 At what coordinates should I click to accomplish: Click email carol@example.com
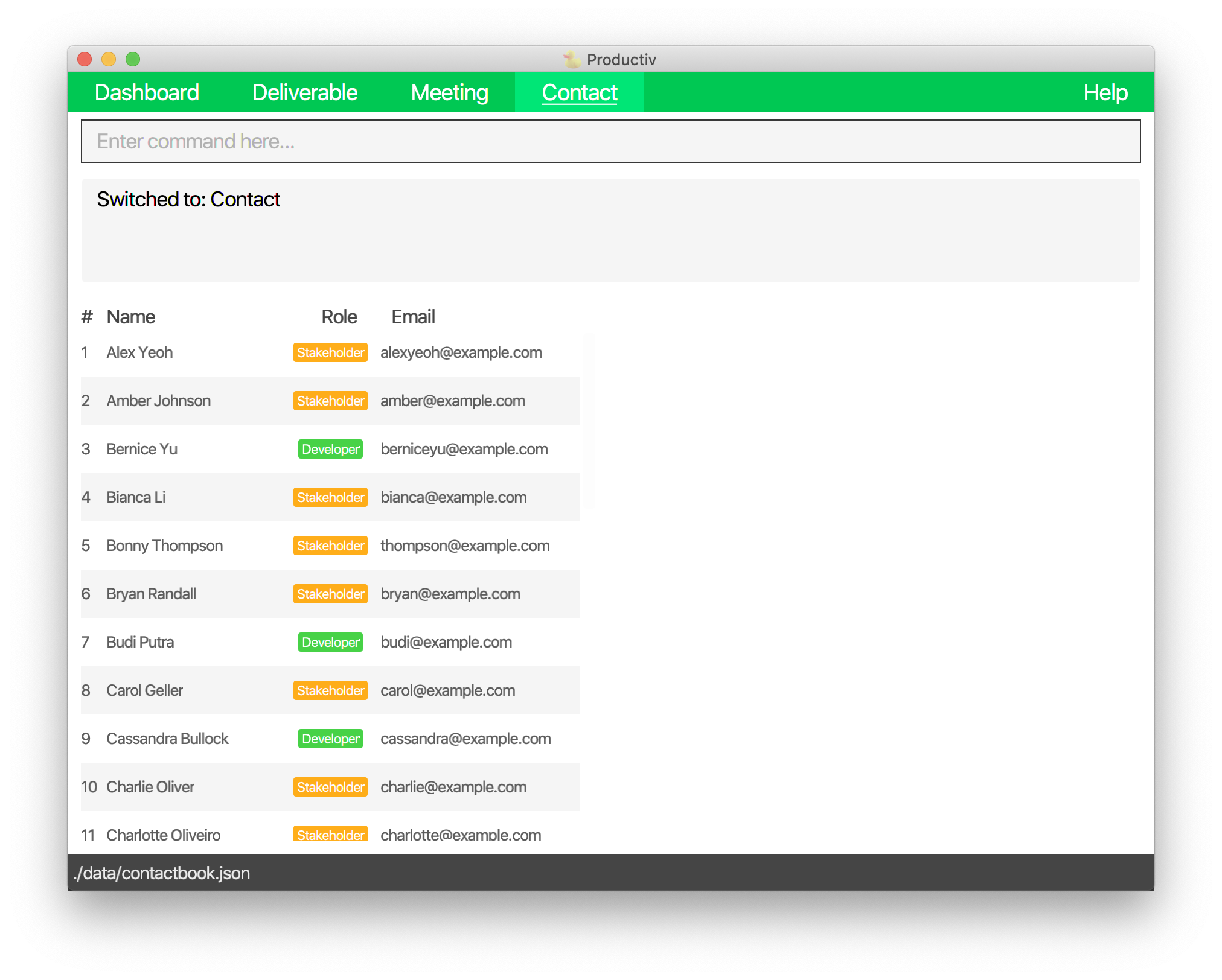[448, 690]
